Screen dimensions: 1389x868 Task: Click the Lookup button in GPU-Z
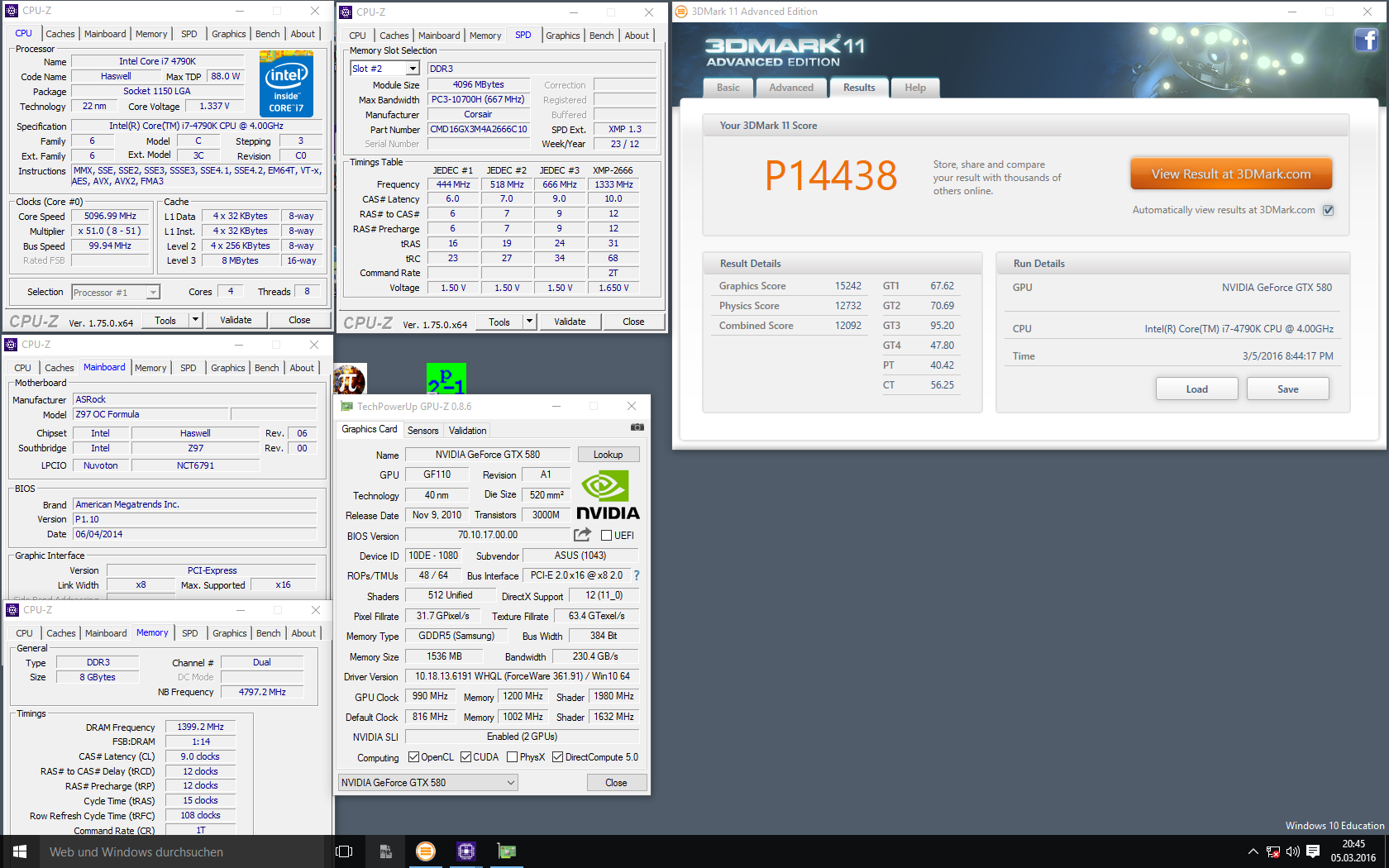(608, 455)
